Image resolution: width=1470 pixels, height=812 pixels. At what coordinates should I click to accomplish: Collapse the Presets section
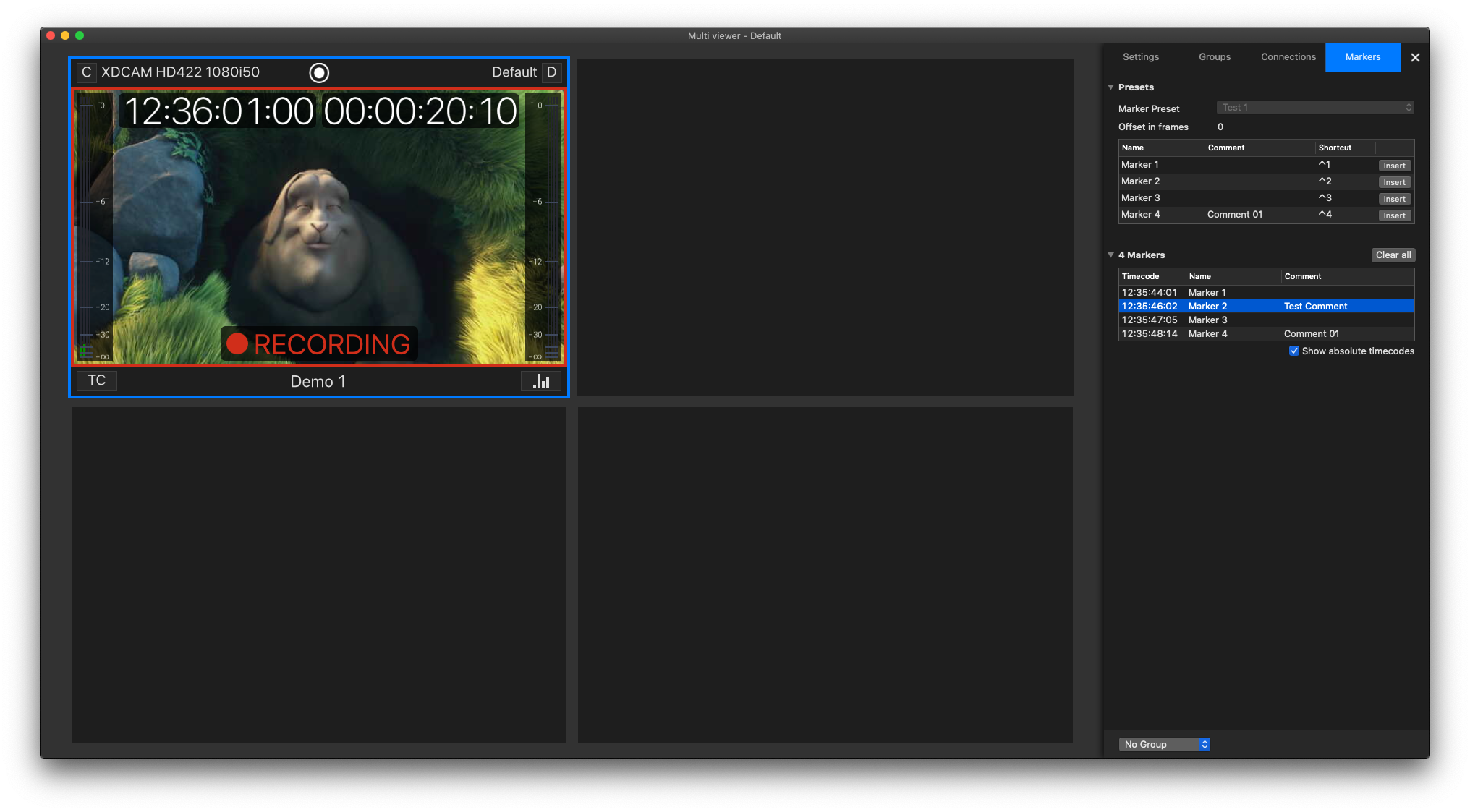(1110, 87)
